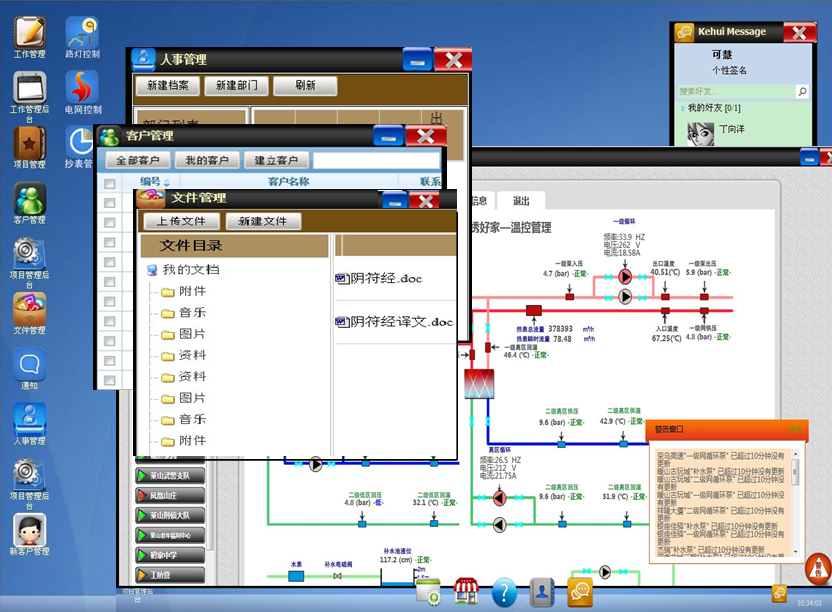Tick the header checkbox in the customer table
832x612 pixels.
coord(110,183)
